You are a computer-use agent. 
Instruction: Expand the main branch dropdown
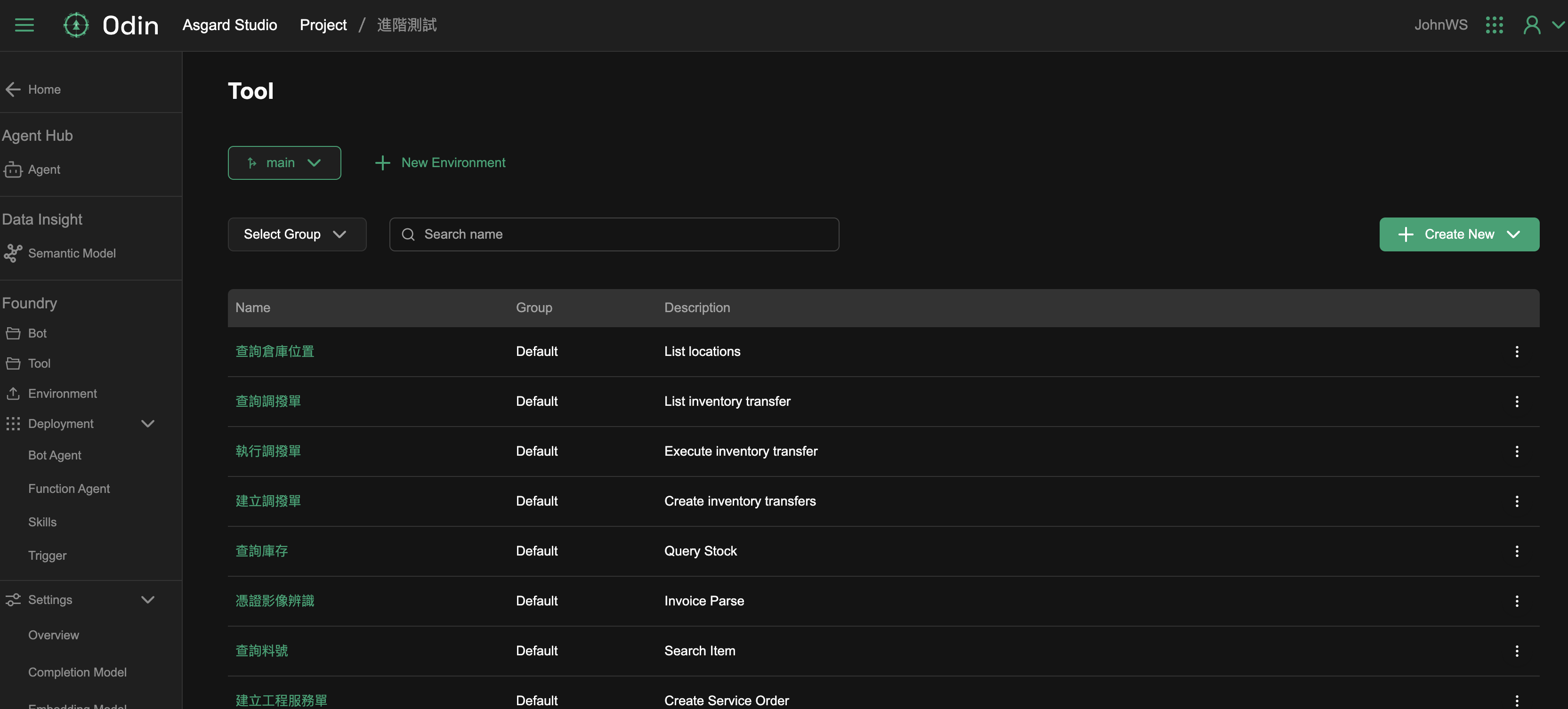tap(284, 163)
